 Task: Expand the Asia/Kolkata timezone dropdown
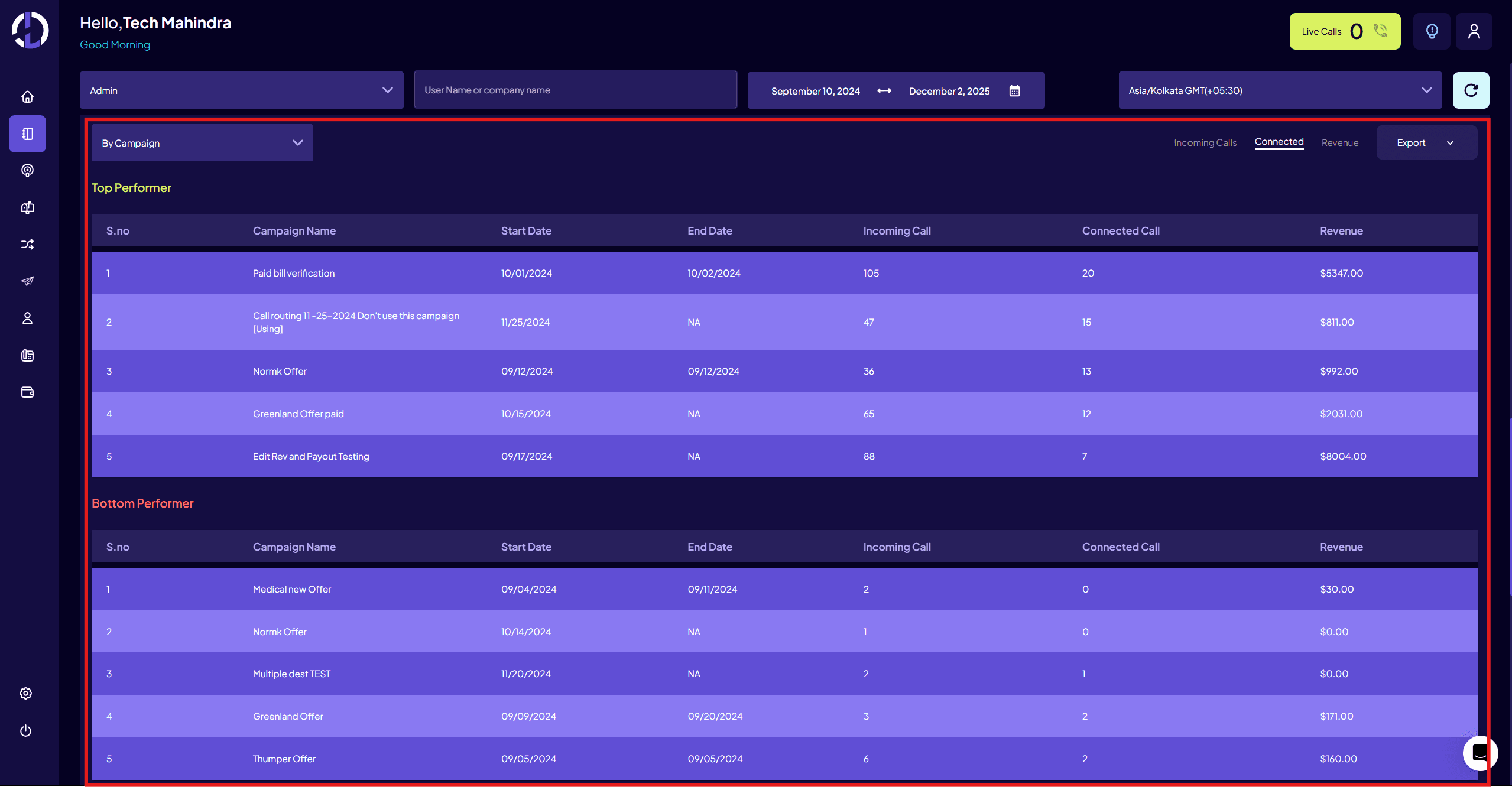click(x=1280, y=90)
